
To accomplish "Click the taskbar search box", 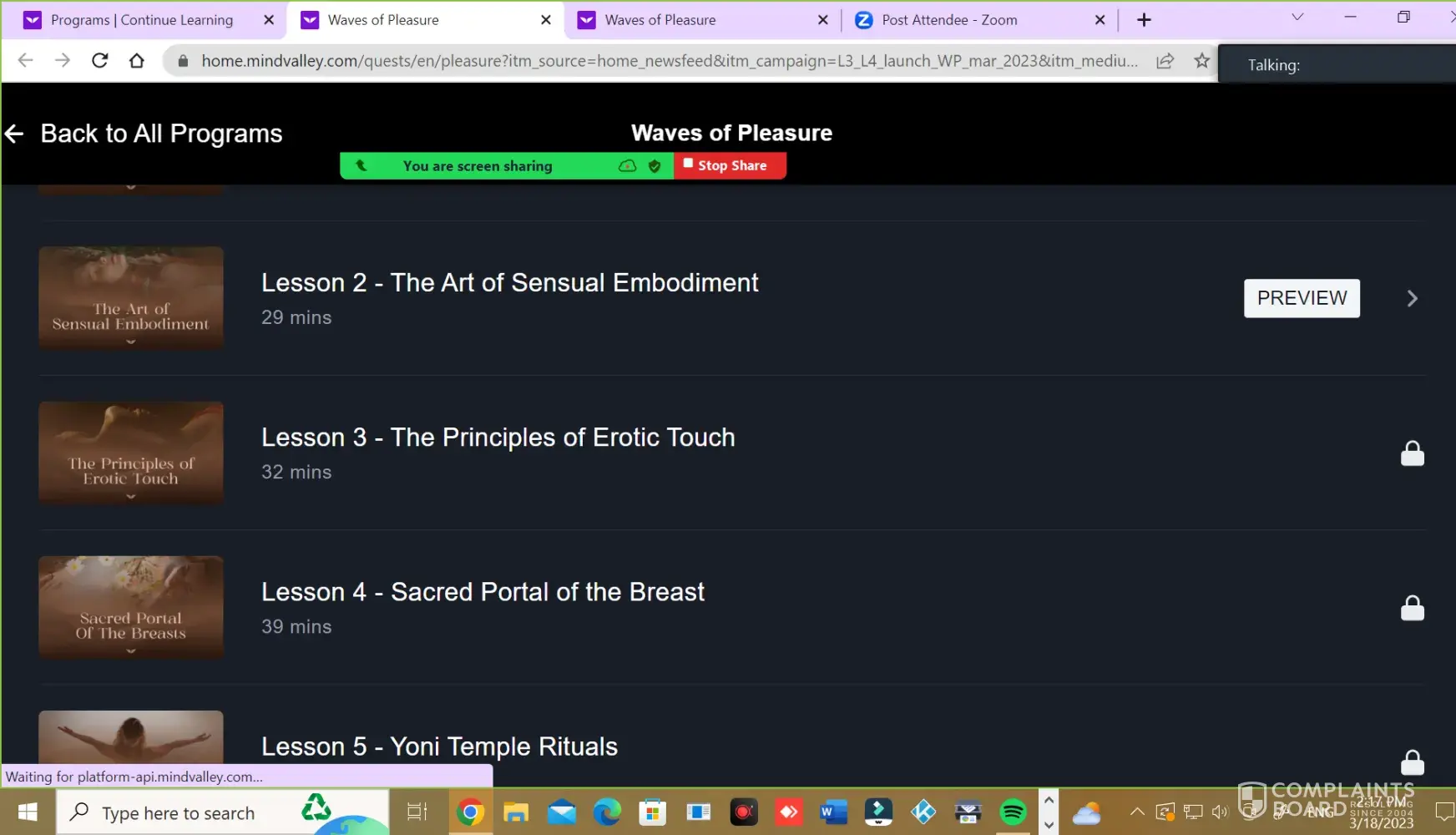I will [x=223, y=812].
